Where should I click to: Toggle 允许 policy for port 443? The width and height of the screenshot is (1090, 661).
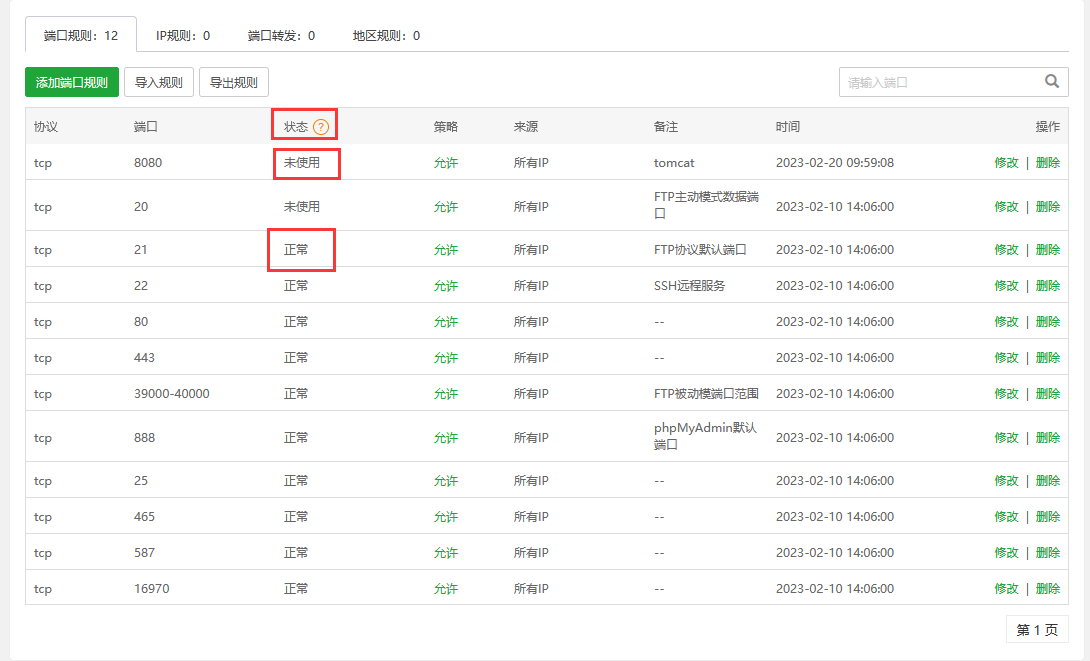click(x=445, y=358)
